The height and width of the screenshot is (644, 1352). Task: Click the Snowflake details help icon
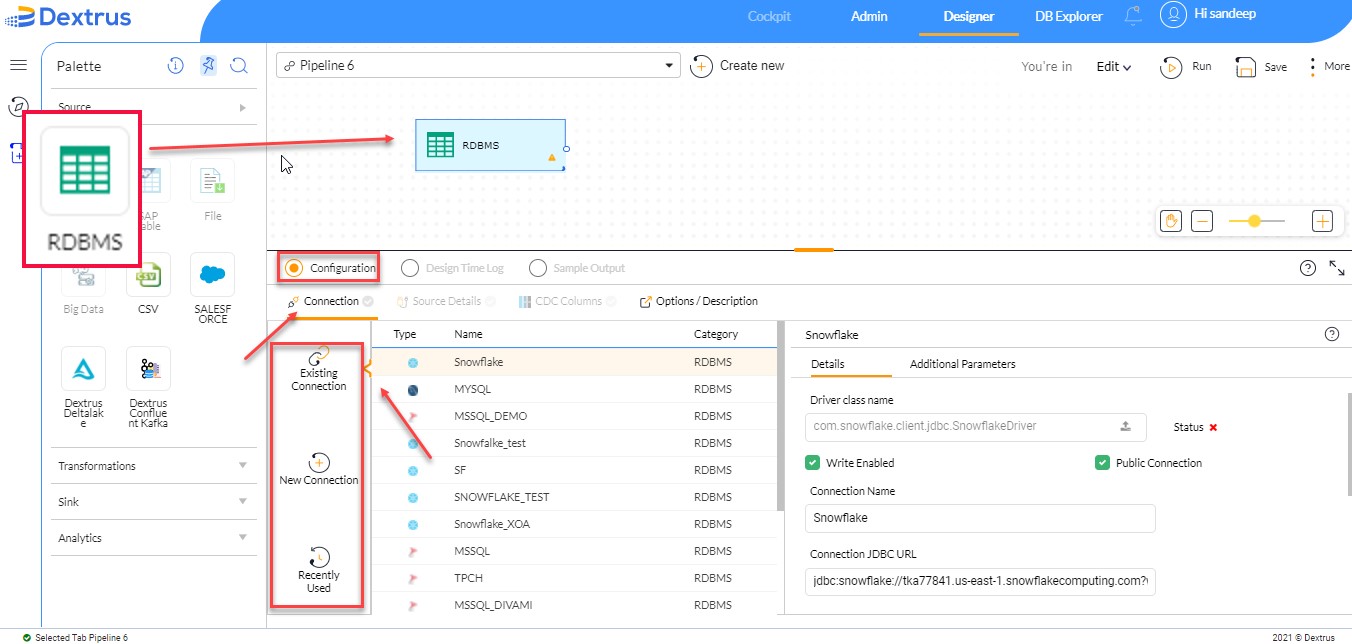[x=1331, y=335]
